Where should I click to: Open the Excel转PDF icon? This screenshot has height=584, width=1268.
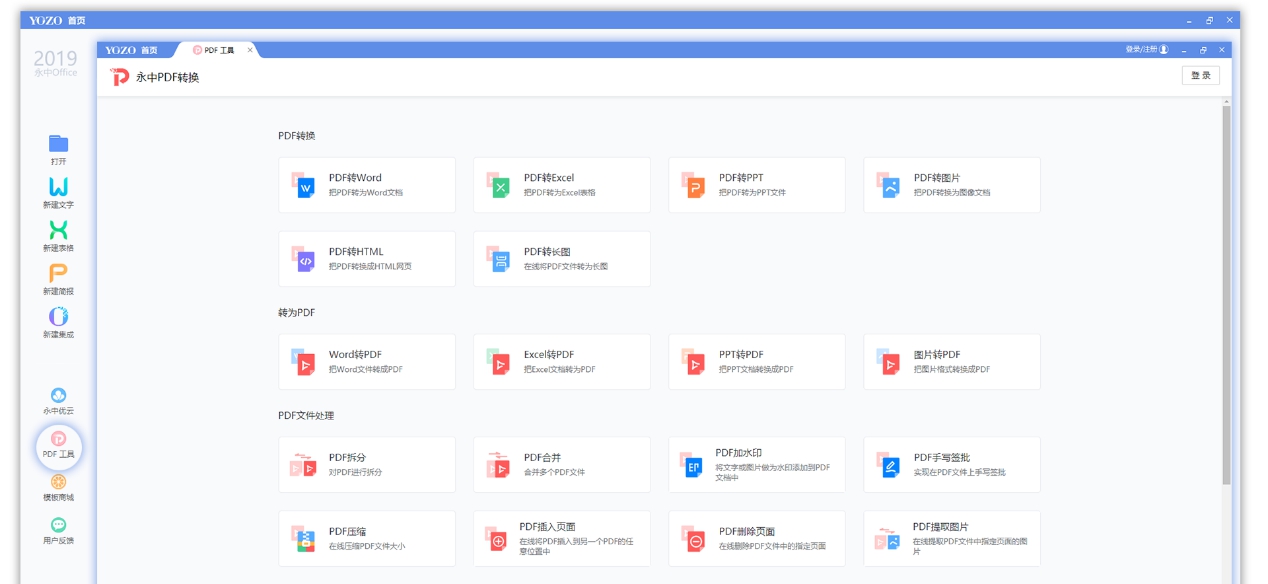498,362
